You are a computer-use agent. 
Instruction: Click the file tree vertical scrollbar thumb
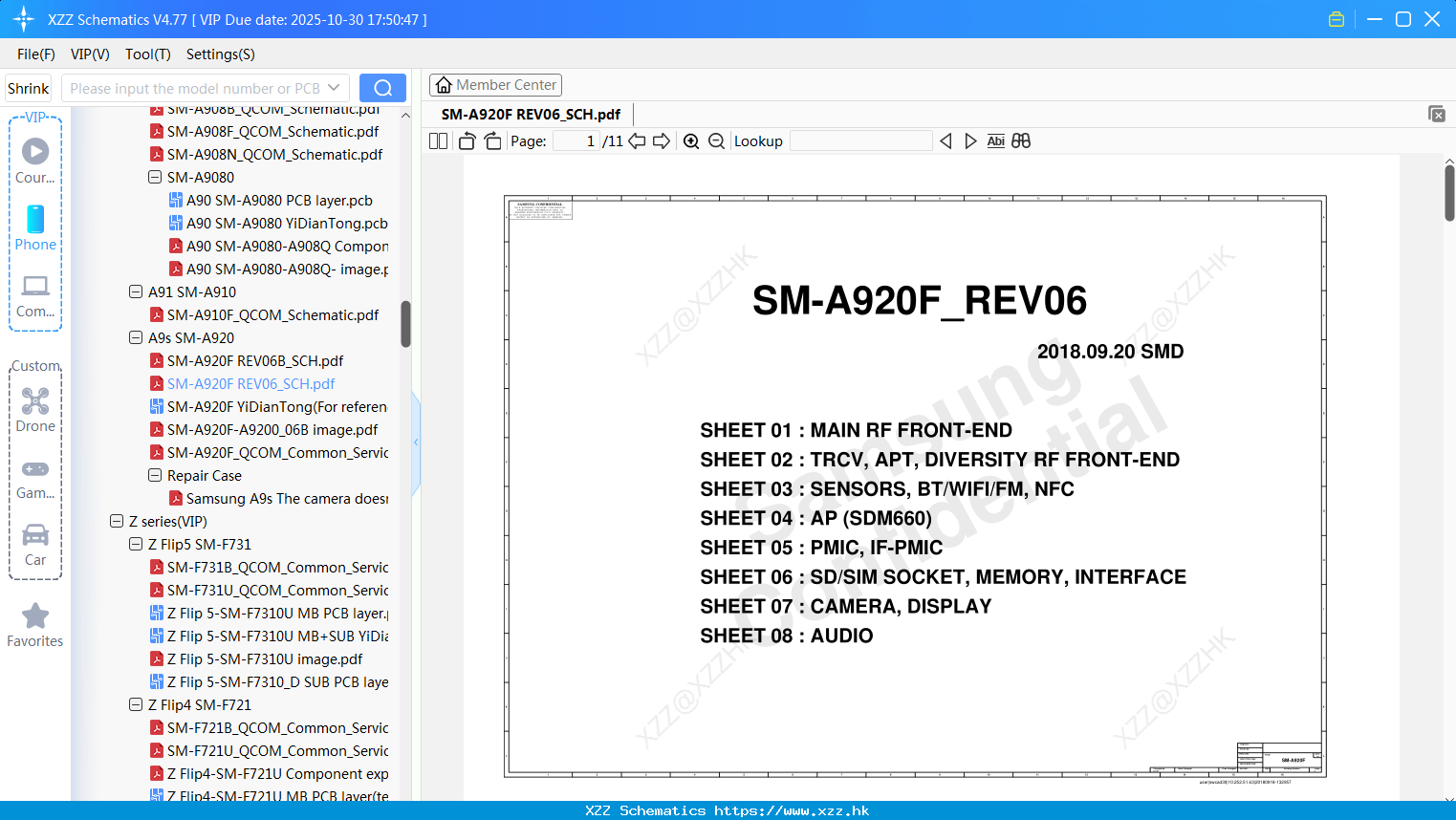pos(405,324)
